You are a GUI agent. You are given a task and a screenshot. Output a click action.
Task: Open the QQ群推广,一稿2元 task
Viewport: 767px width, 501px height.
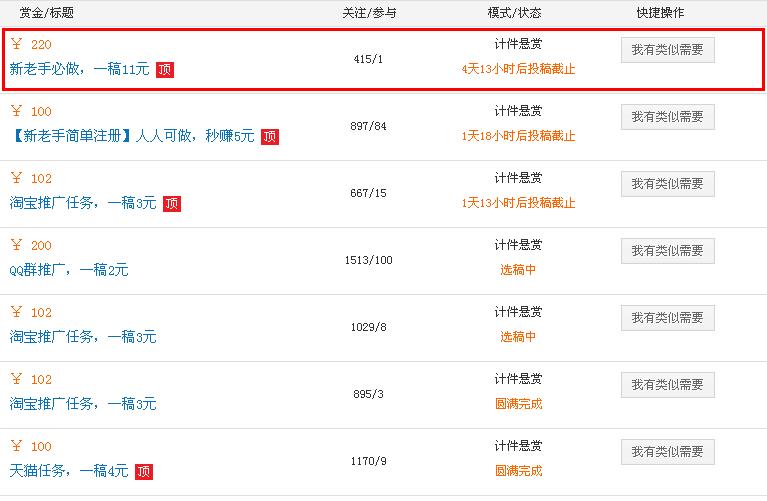[x=69, y=270]
